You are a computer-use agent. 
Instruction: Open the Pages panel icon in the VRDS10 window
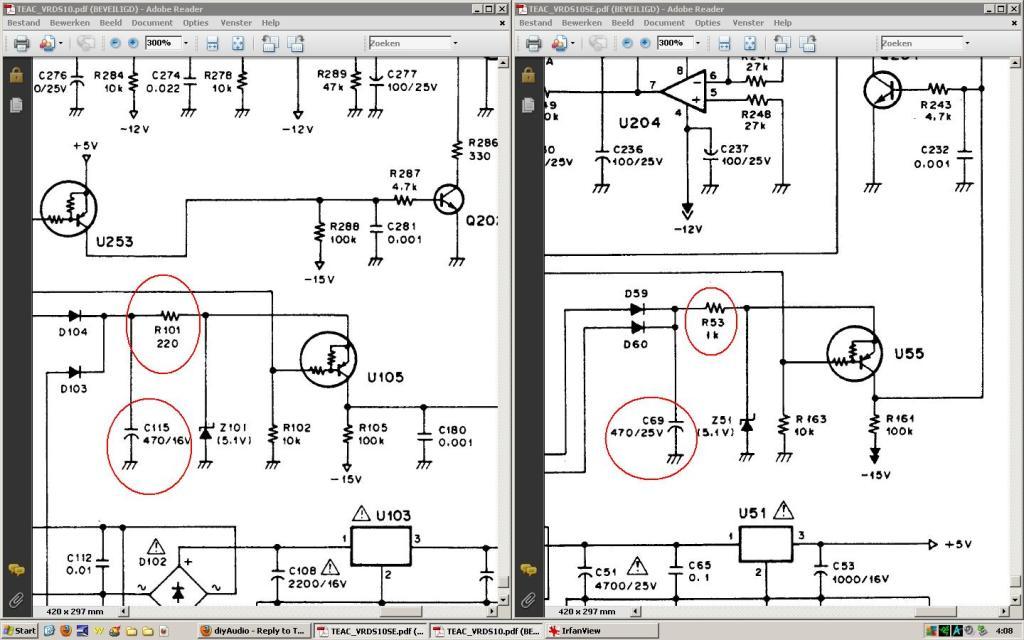click(16, 104)
